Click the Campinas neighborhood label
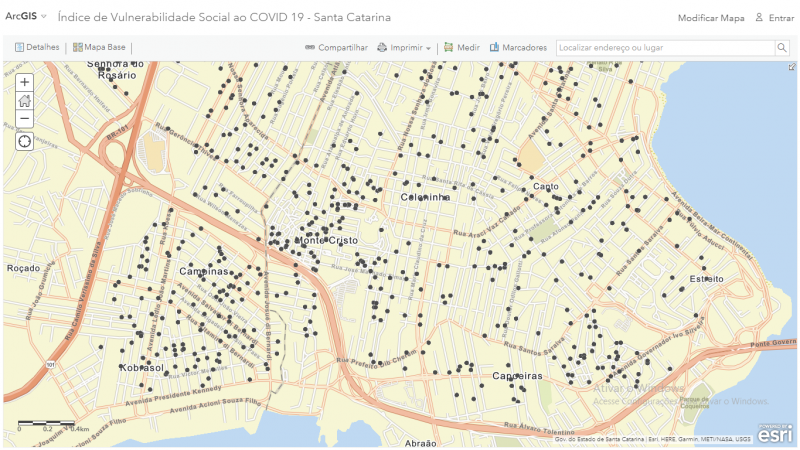 click(x=204, y=271)
